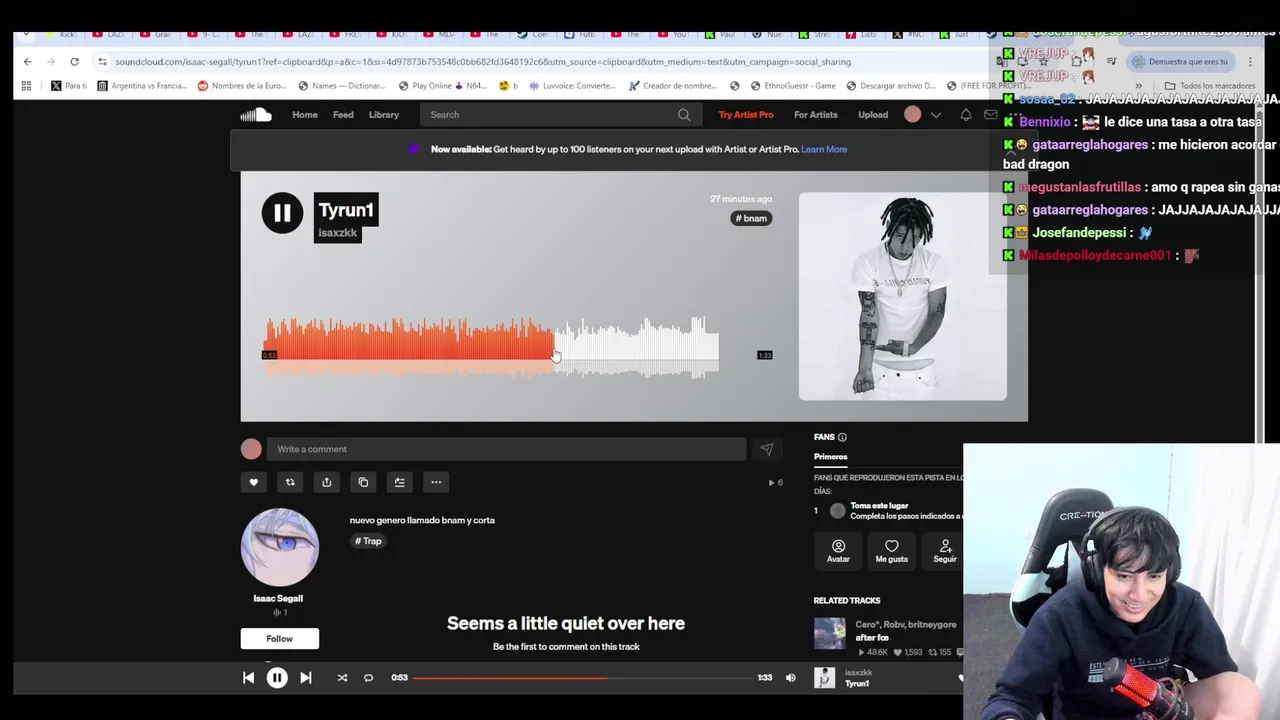Viewport: 1280px width, 720px height.
Task: Click the browser address bar URL
Action: tap(483, 62)
